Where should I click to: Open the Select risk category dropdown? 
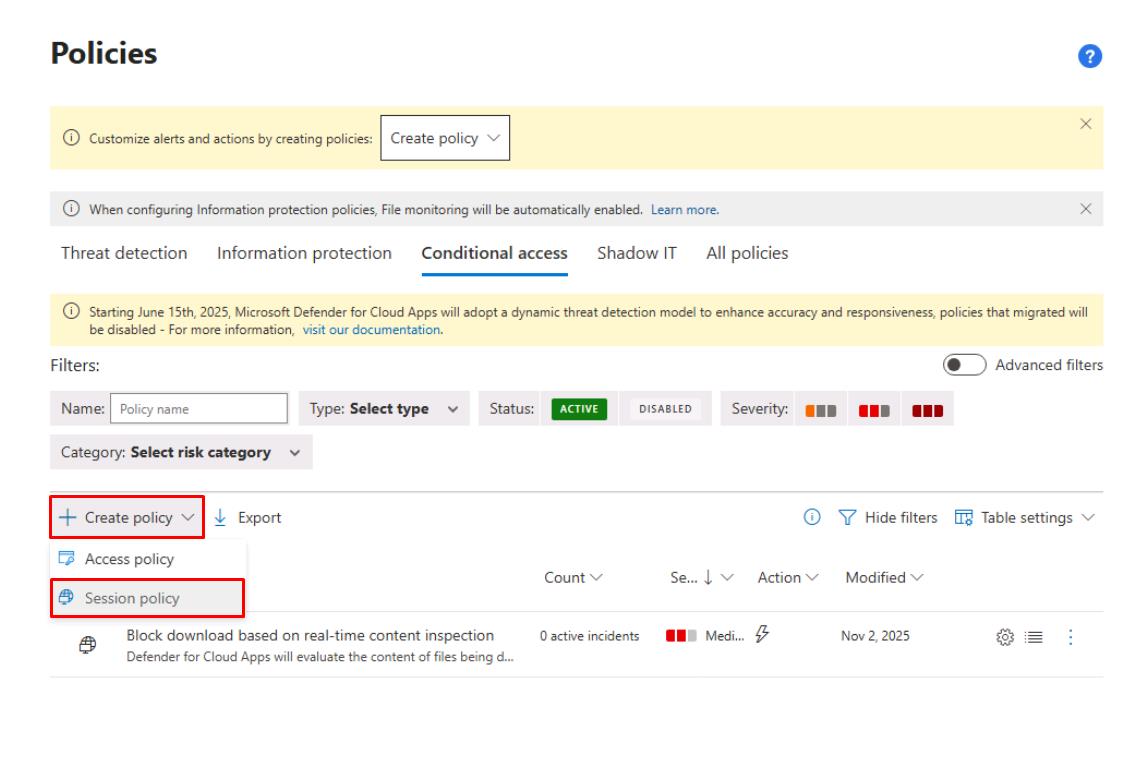pyautogui.click(x=181, y=452)
